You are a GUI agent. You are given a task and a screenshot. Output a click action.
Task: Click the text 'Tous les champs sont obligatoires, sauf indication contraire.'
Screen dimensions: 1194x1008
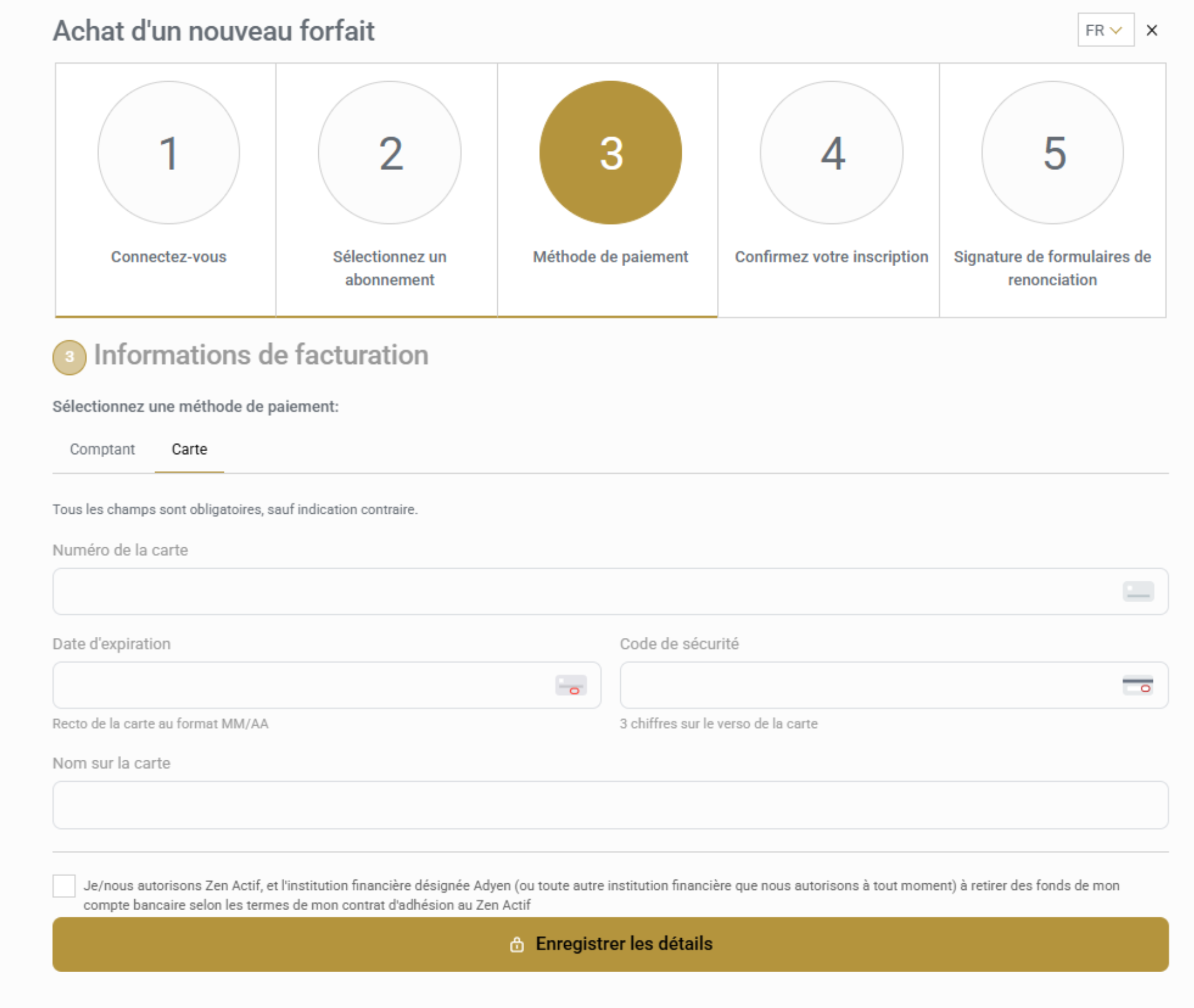(x=235, y=510)
